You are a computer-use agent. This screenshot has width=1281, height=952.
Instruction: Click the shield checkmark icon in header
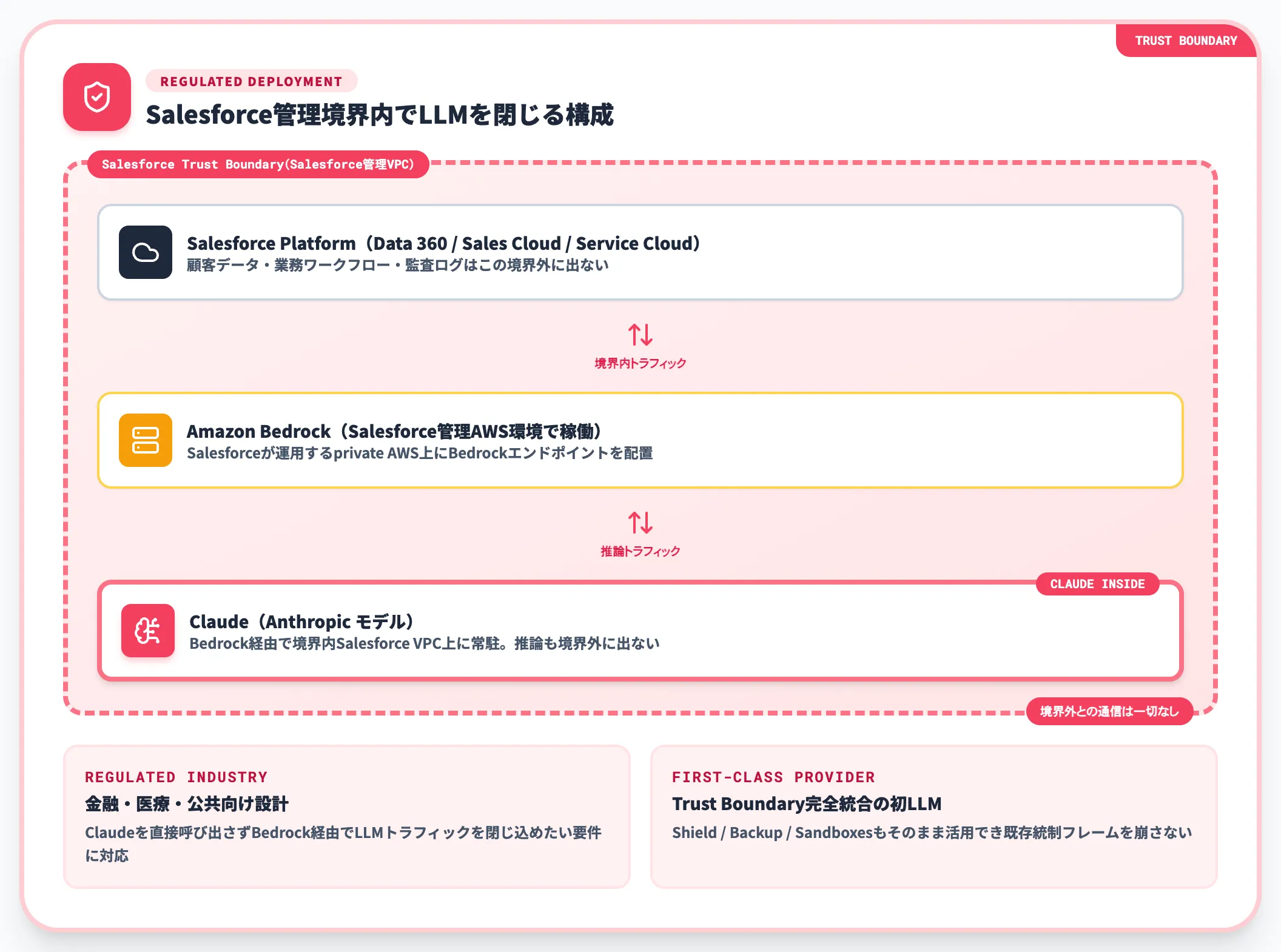tap(97, 97)
